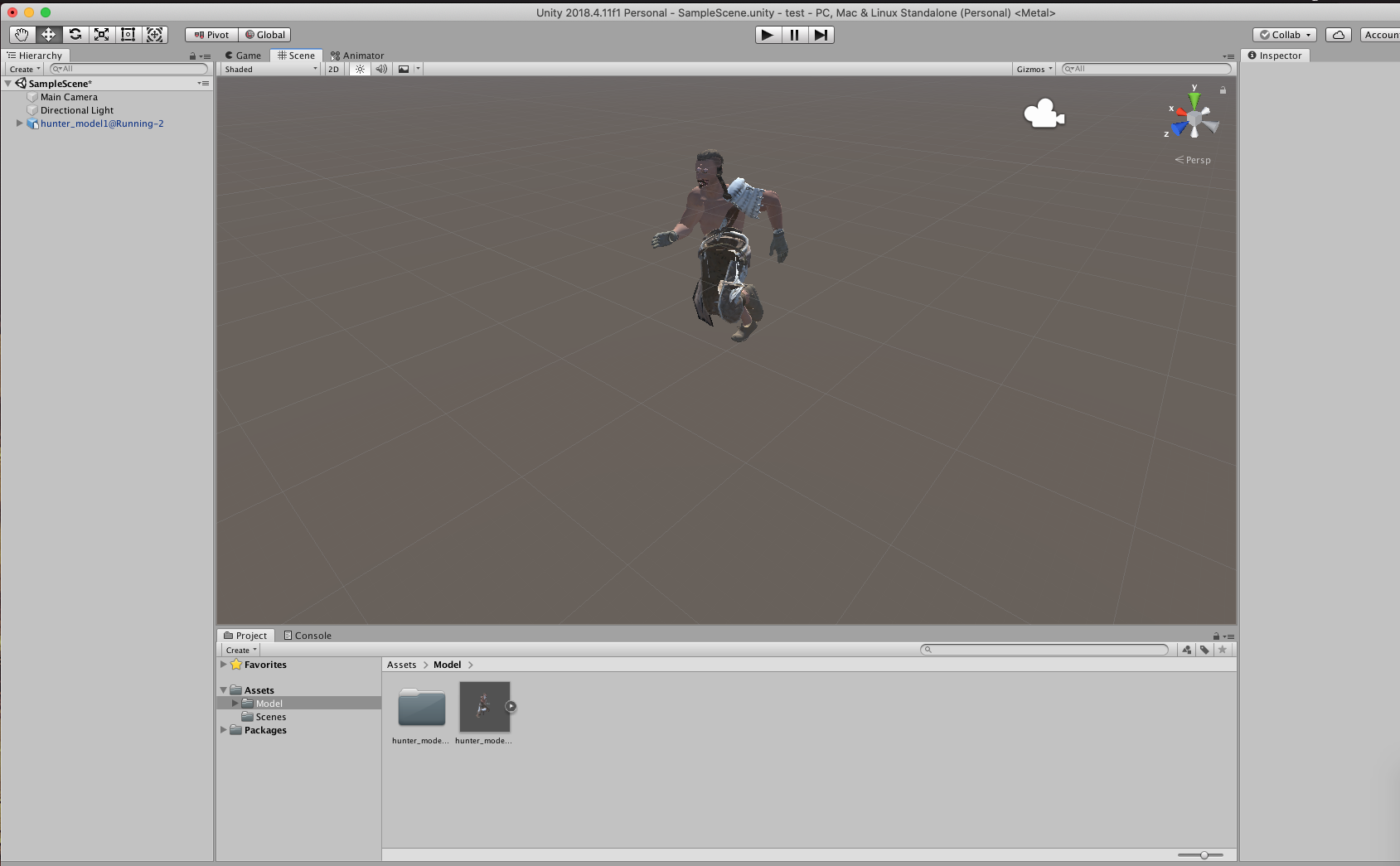This screenshot has width=1400, height=866.
Task: Lock the Project panel
Action: (x=1216, y=636)
